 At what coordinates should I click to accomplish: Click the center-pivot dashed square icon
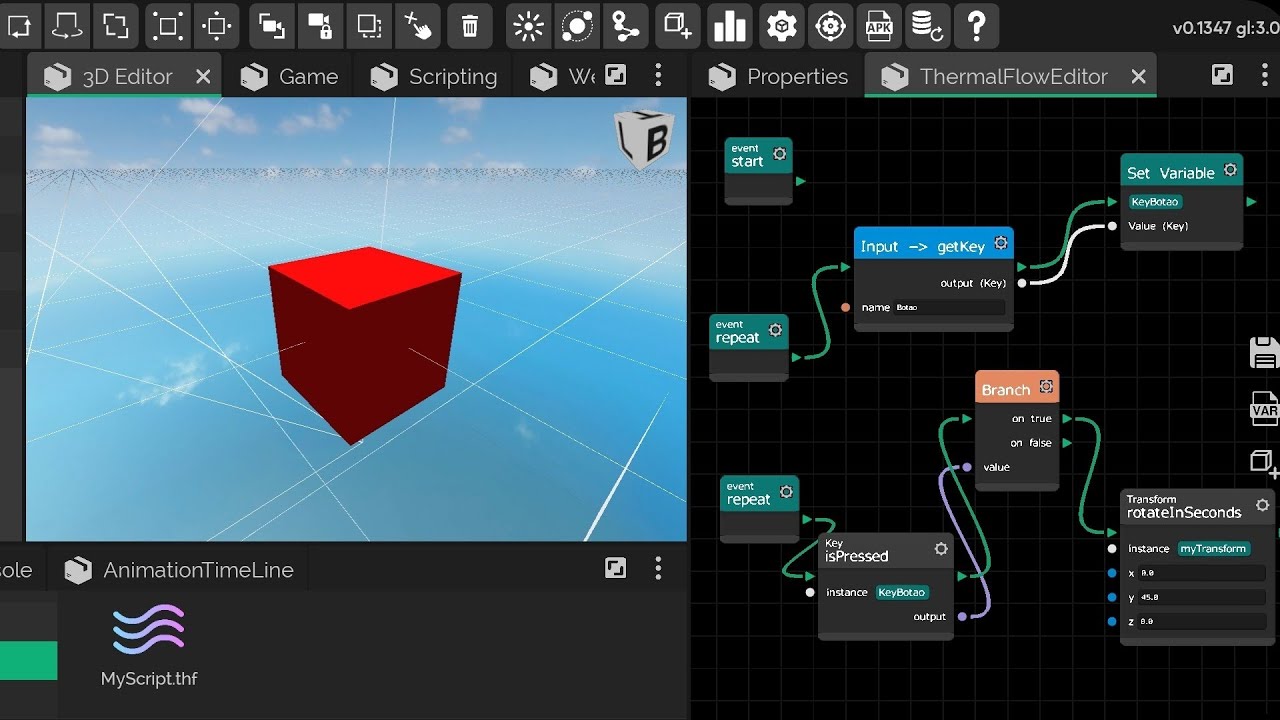(216, 26)
